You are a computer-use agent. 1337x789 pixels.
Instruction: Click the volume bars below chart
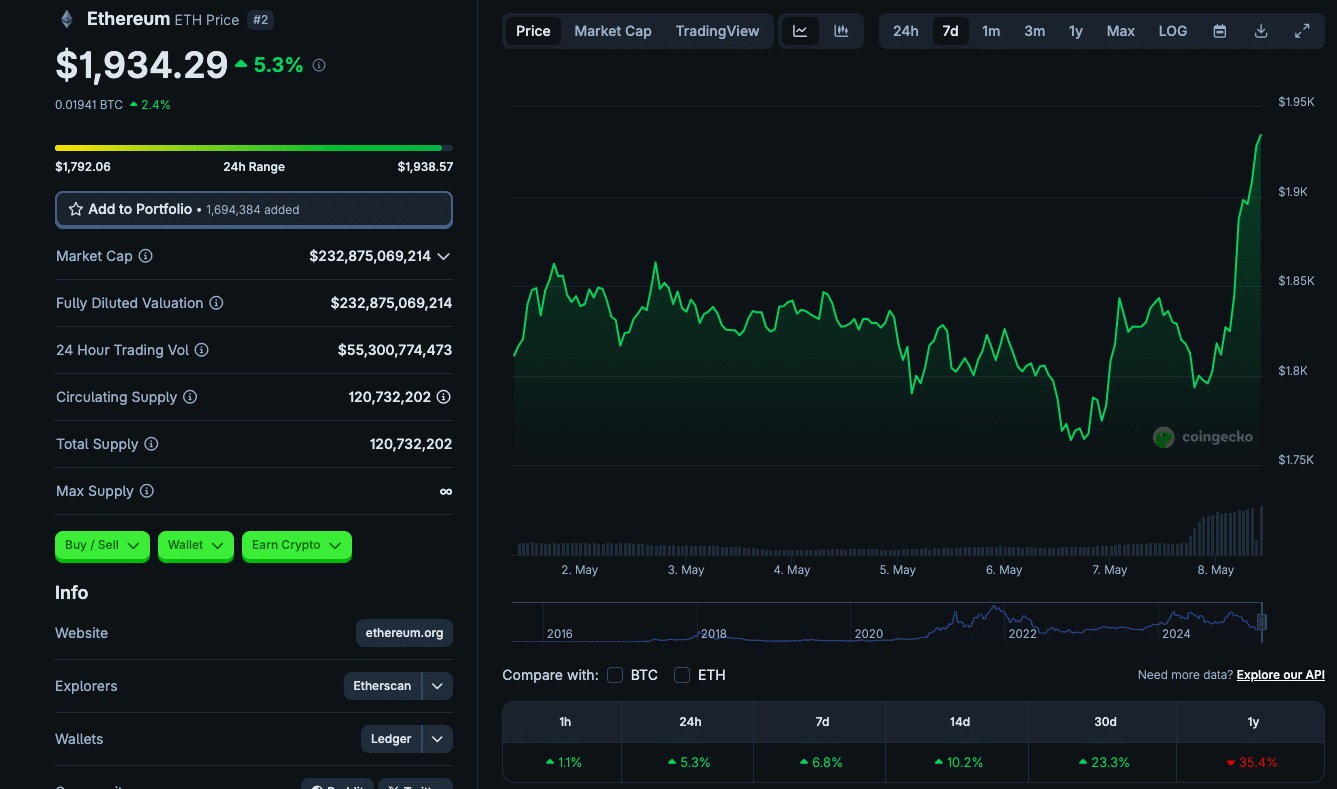point(888,532)
